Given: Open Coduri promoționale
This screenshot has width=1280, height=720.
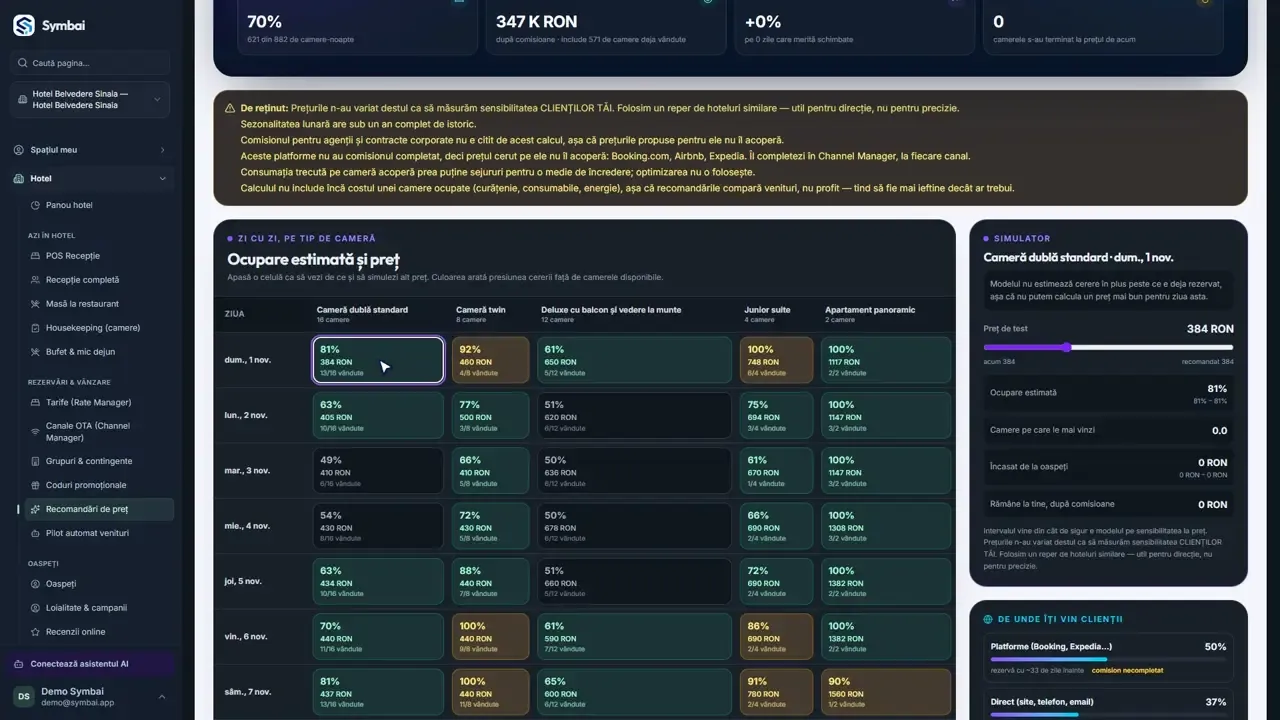Looking at the screenshot, I should pos(86,485).
